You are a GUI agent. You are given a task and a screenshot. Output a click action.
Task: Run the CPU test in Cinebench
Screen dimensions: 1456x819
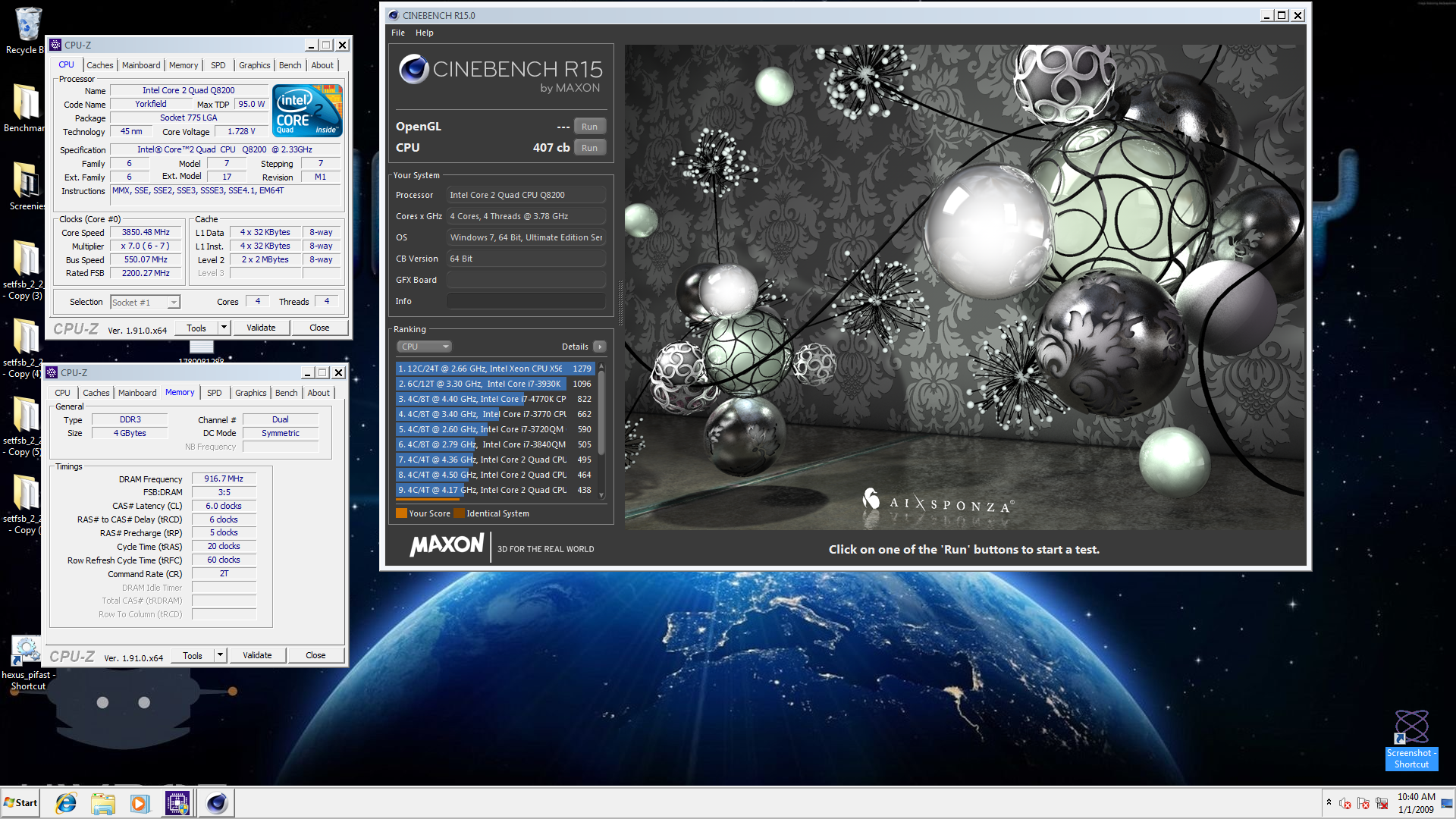589,148
